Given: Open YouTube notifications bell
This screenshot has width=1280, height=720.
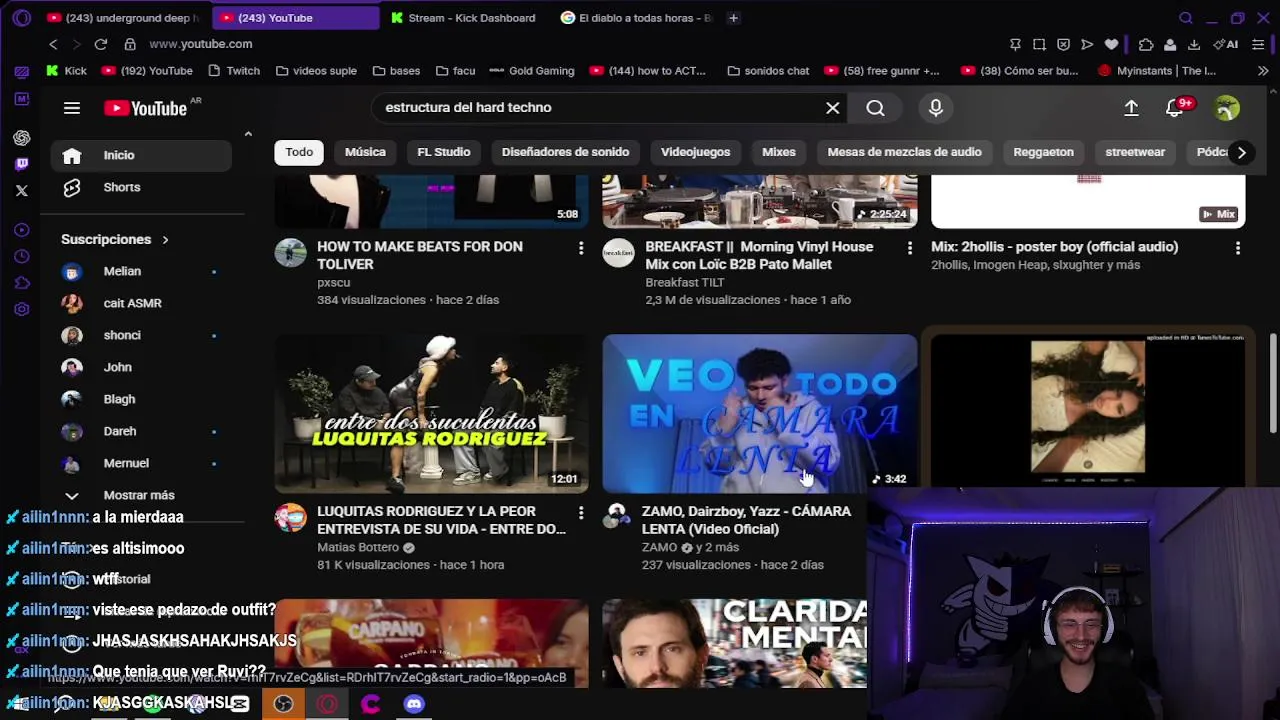Looking at the screenshot, I should click(1175, 108).
